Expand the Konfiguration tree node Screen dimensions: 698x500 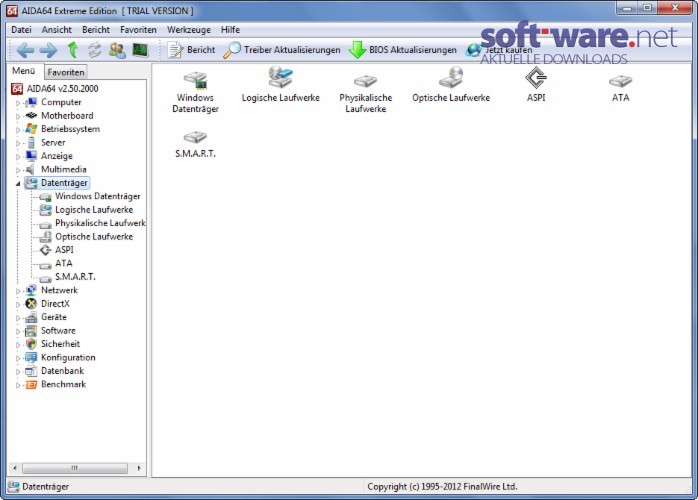click(18, 358)
